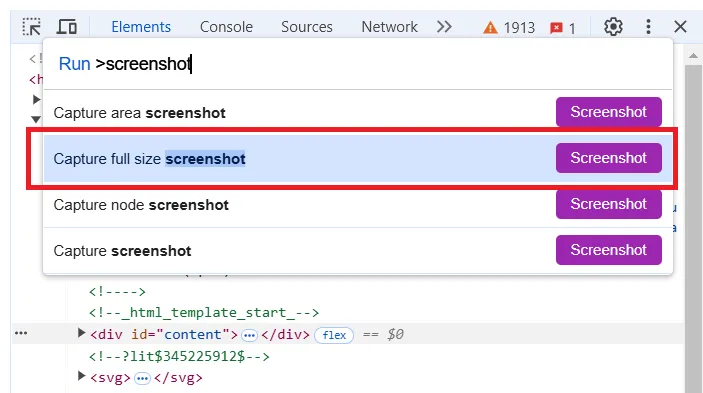
Task: Click the scrollbar up arrow
Action: [x=693, y=56]
